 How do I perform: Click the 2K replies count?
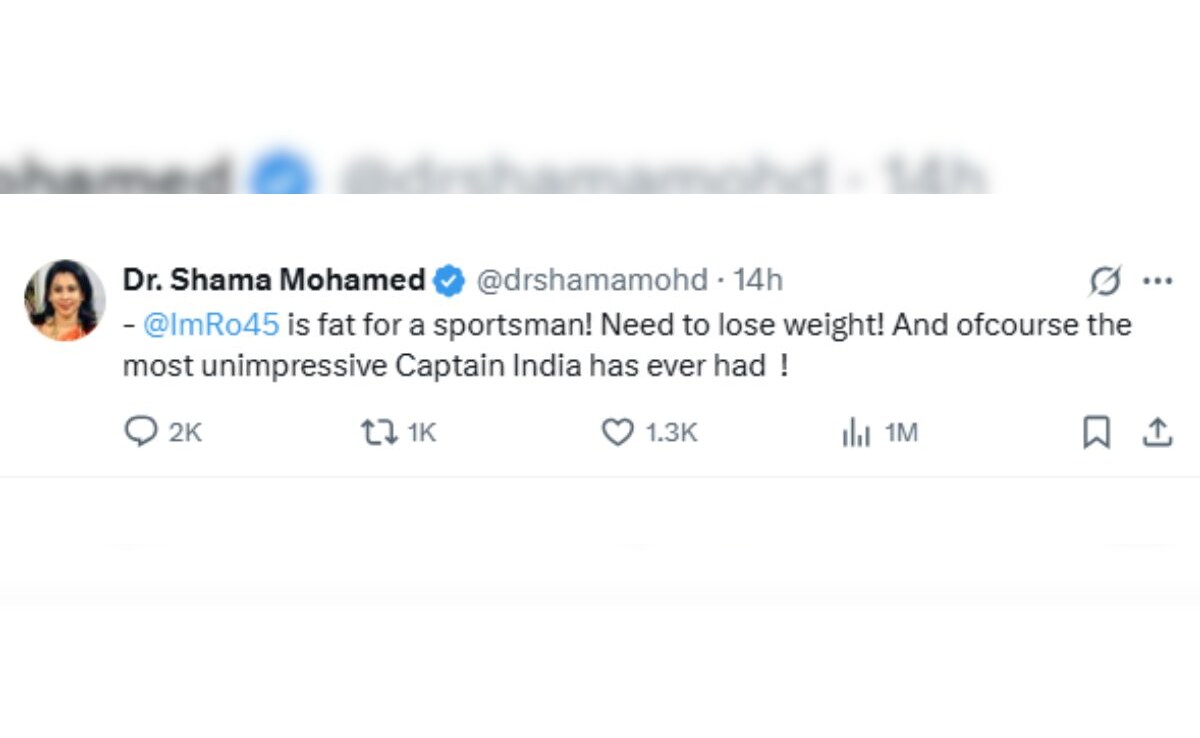[186, 433]
